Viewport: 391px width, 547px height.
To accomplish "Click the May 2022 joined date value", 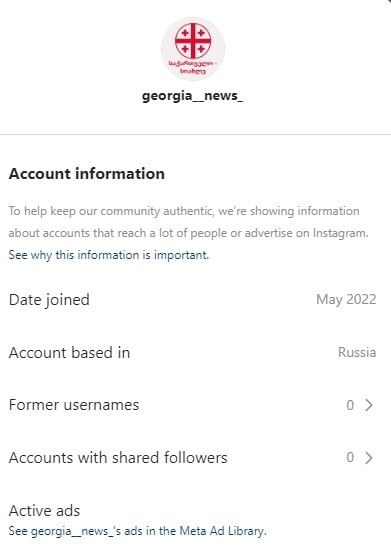I will pos(346,300).
